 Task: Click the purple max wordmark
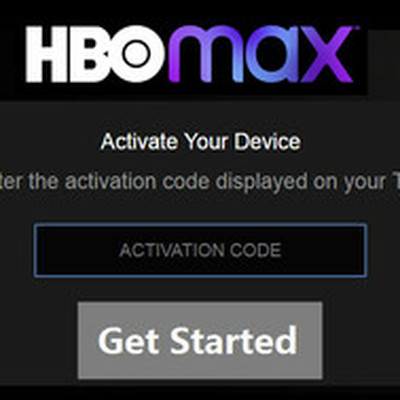(261, 54)
